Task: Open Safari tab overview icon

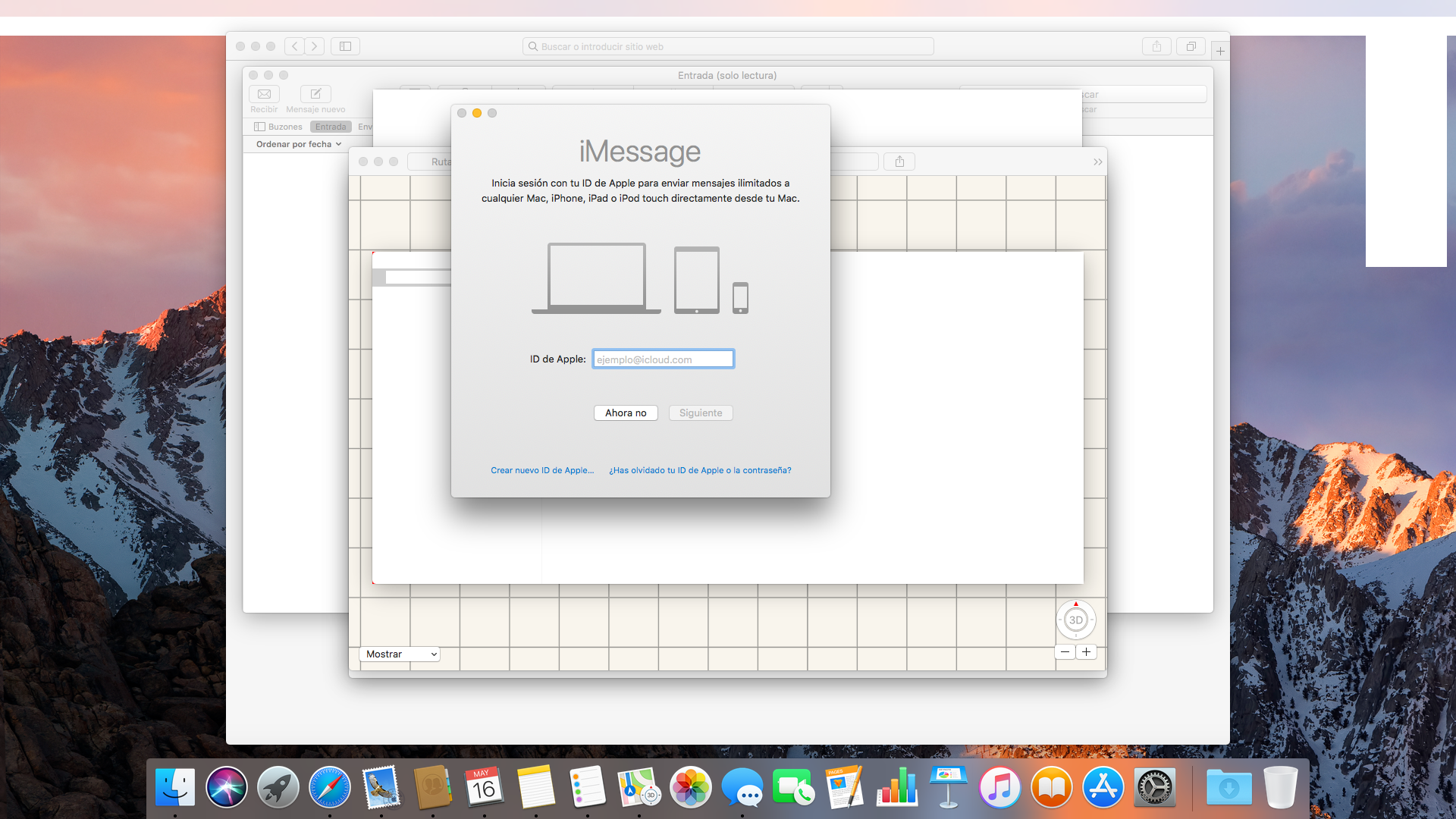Action: (1191, 46)
